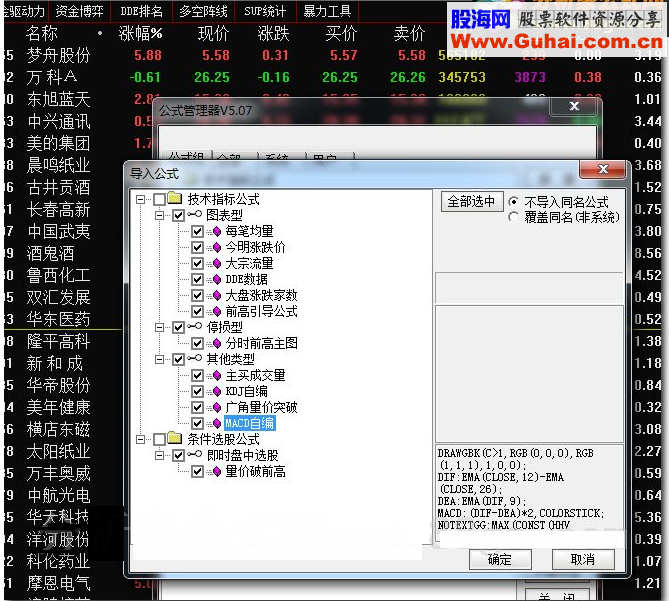Click the 现价 column header
This screenshot has height=601, width=669.
[x=213, y=33]
